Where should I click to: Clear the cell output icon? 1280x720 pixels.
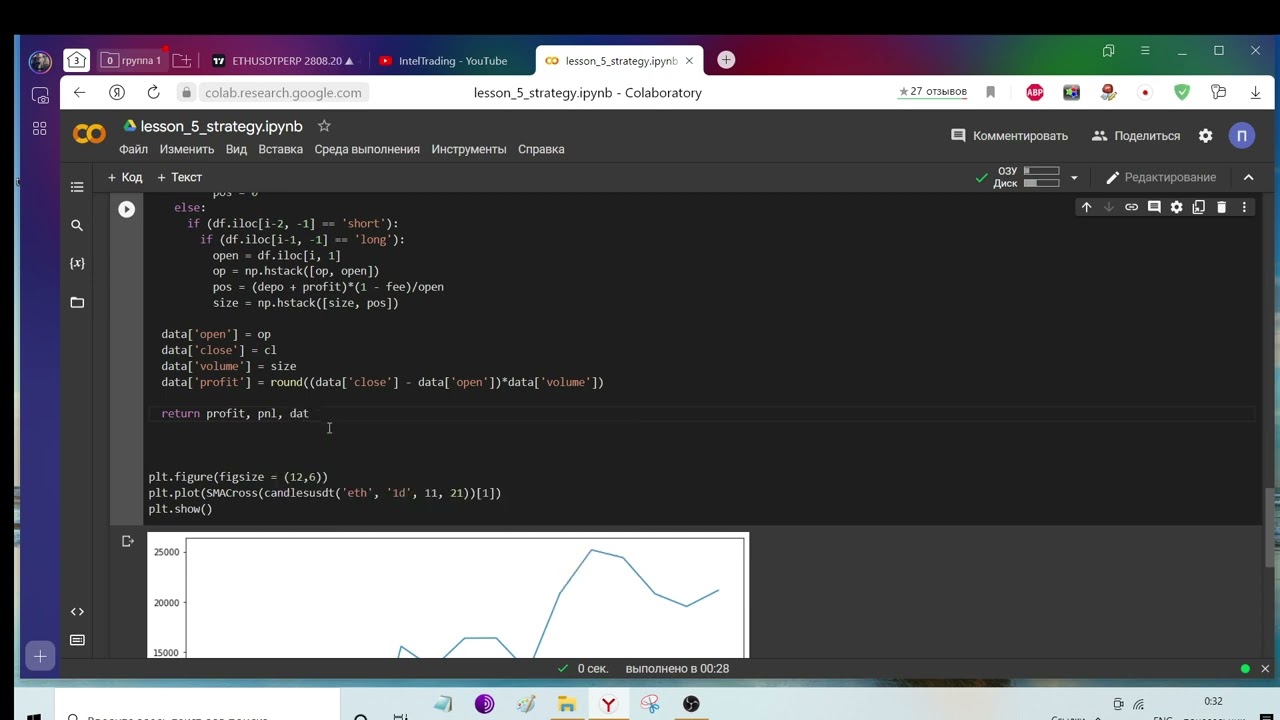tap(127, 541)
